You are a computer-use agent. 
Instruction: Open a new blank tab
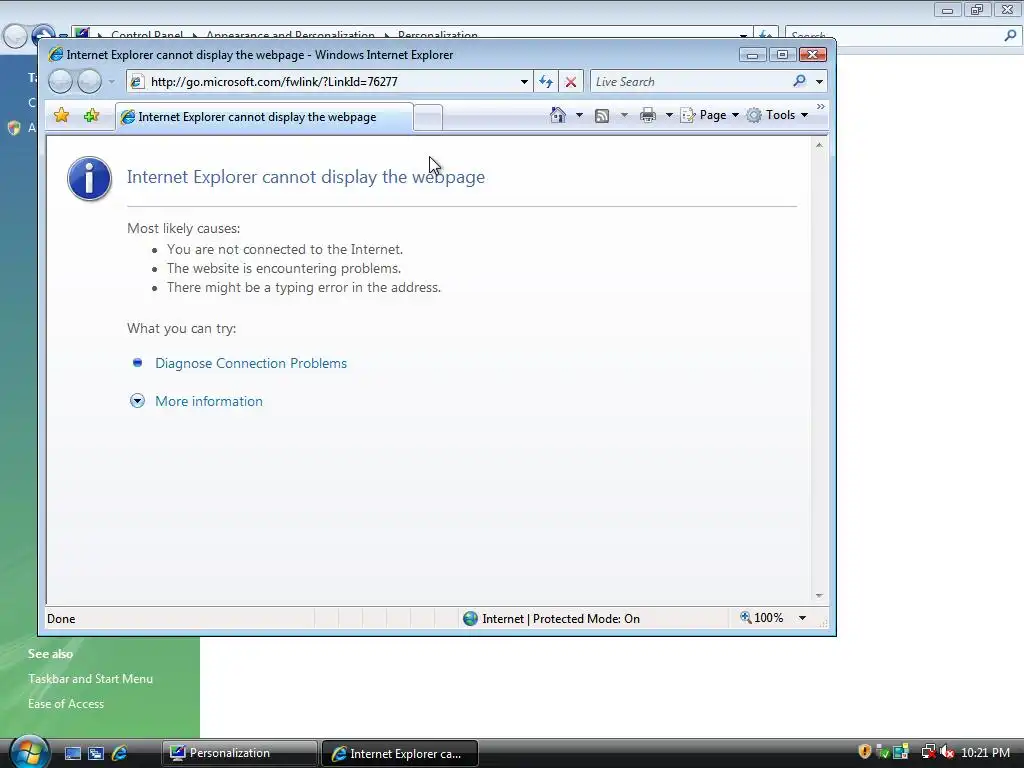pos(428,118)
